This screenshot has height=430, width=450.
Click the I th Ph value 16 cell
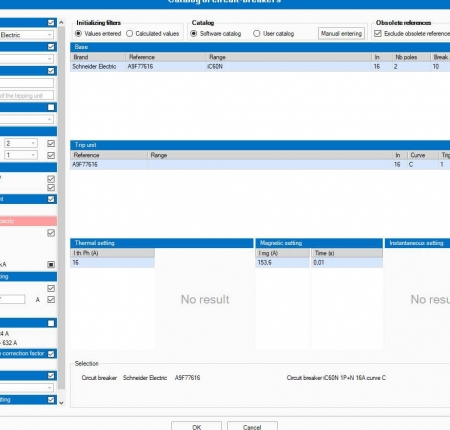click(x=112, y=263)
